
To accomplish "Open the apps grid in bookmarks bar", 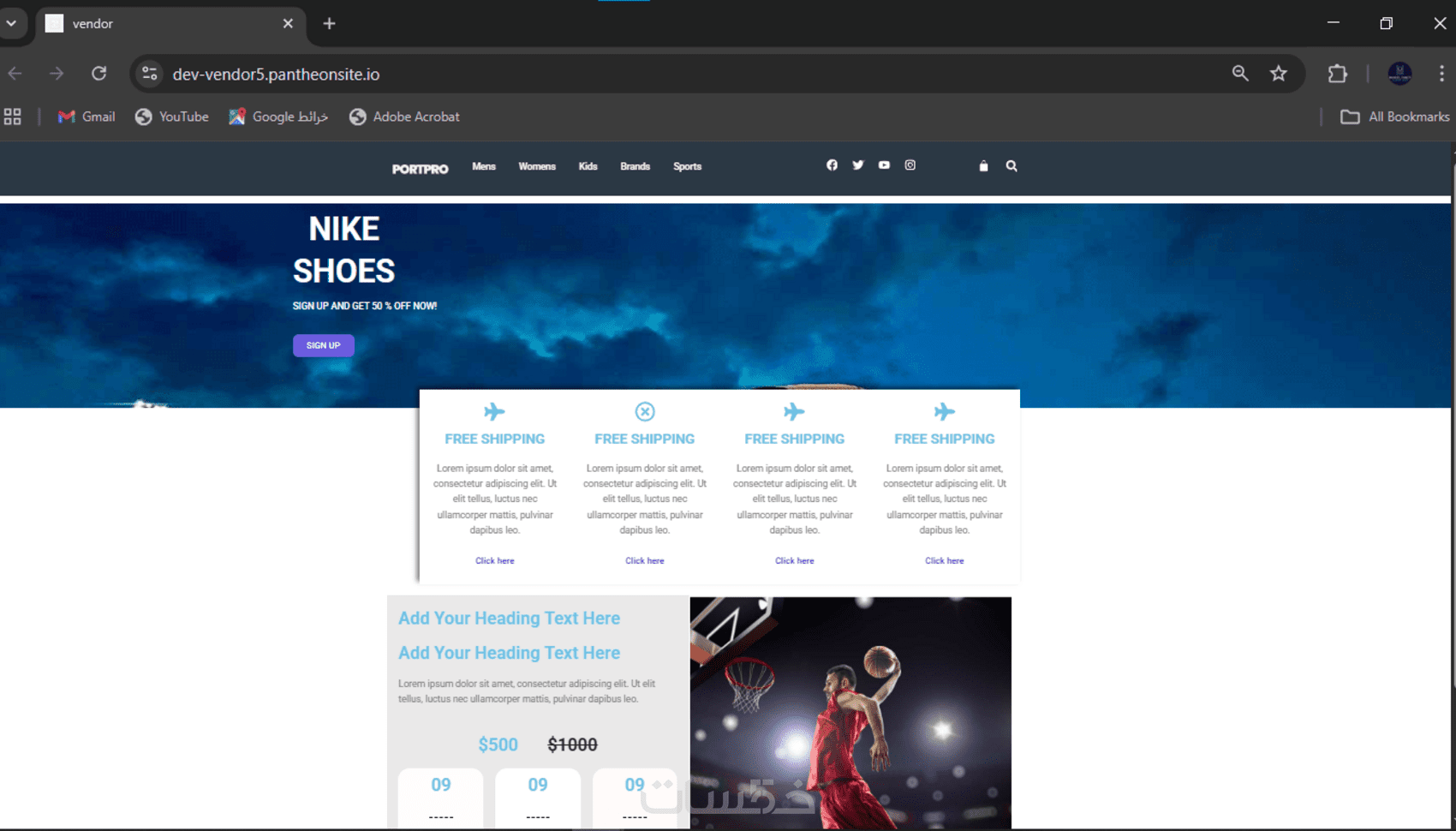I will click(12, 117).
